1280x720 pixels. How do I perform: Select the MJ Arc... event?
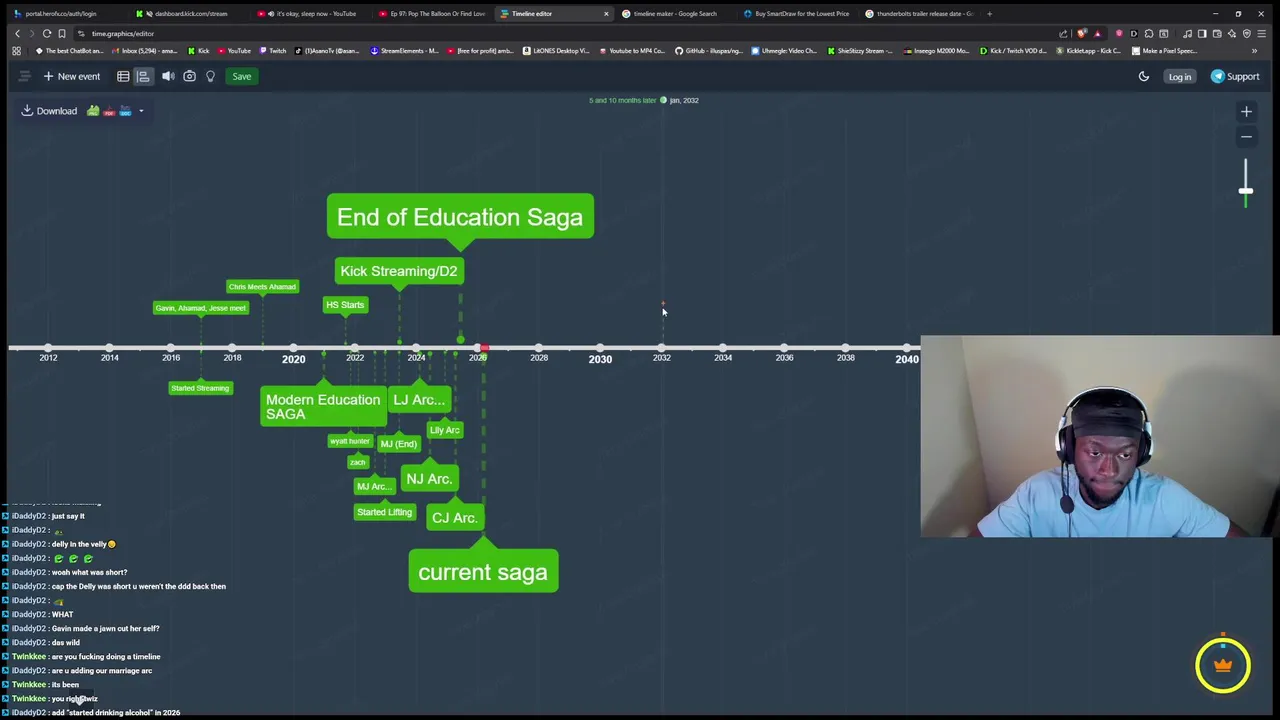374,487
